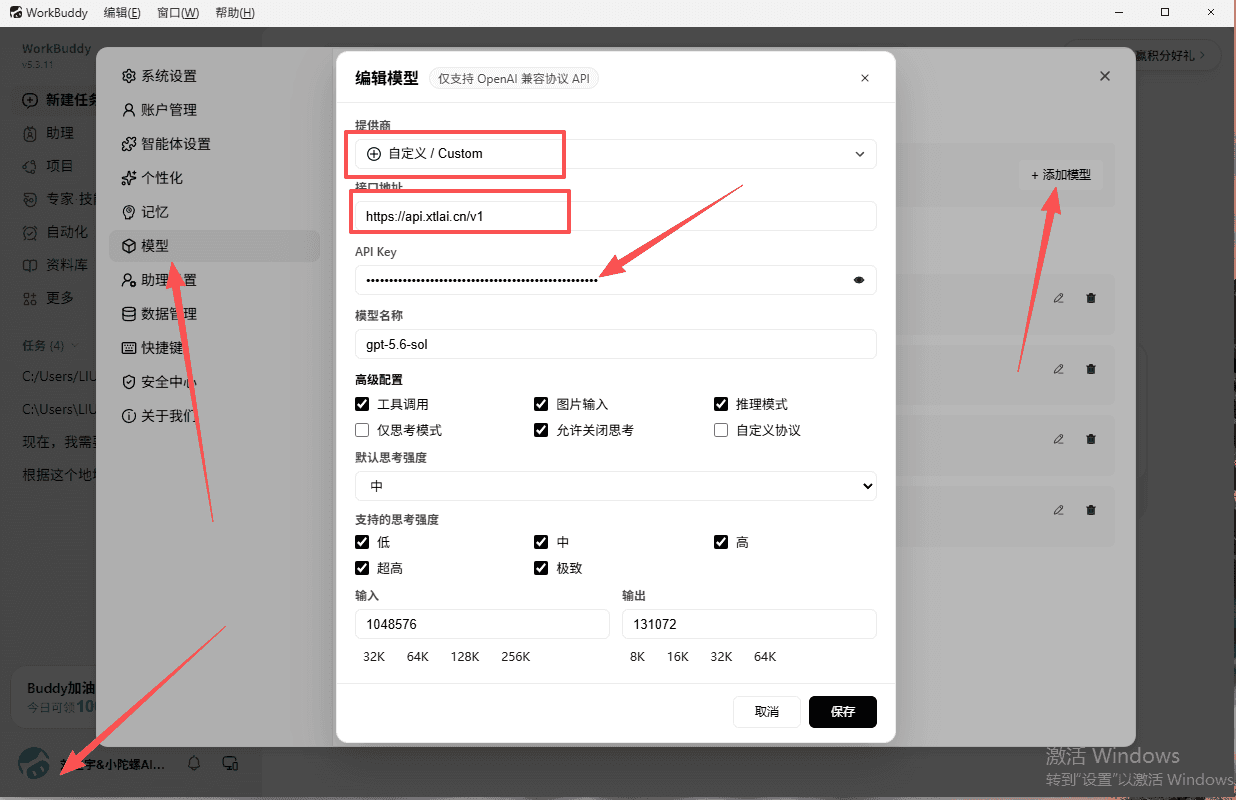
Task: Choose the 8K output preset
Action: (x=638, y=657)
